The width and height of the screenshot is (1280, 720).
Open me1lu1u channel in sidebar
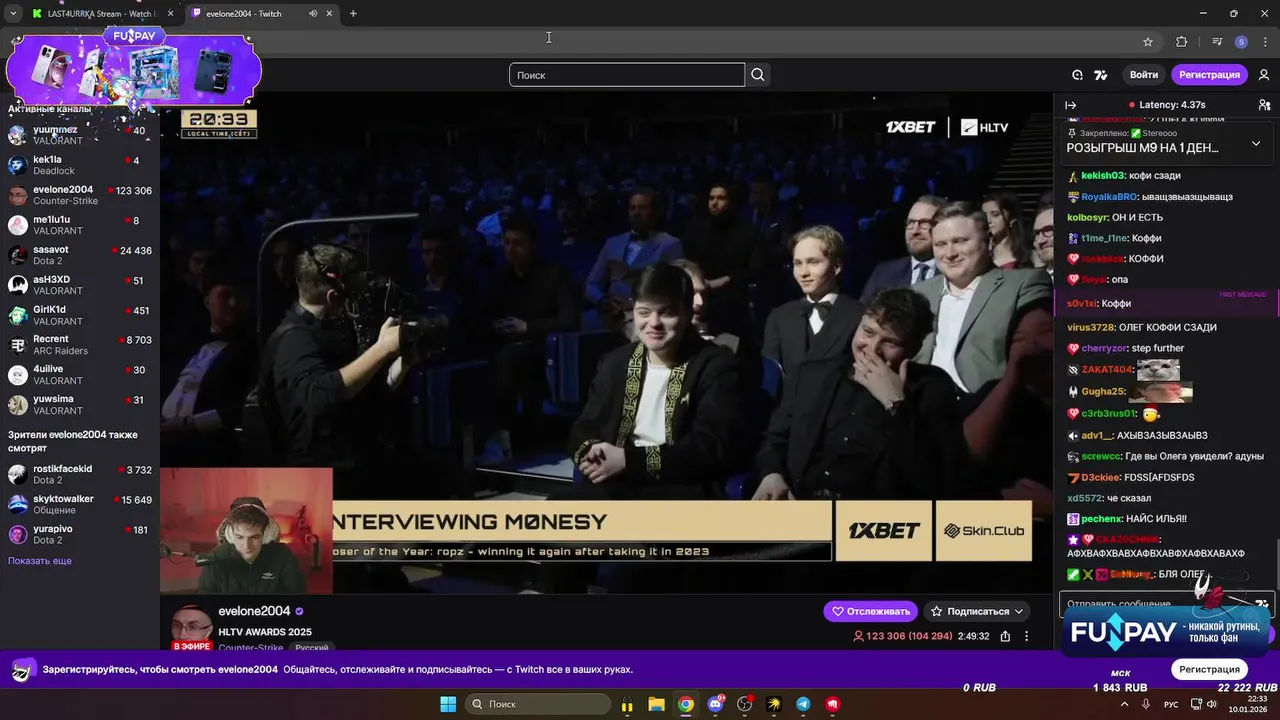[x=80, y=225]
